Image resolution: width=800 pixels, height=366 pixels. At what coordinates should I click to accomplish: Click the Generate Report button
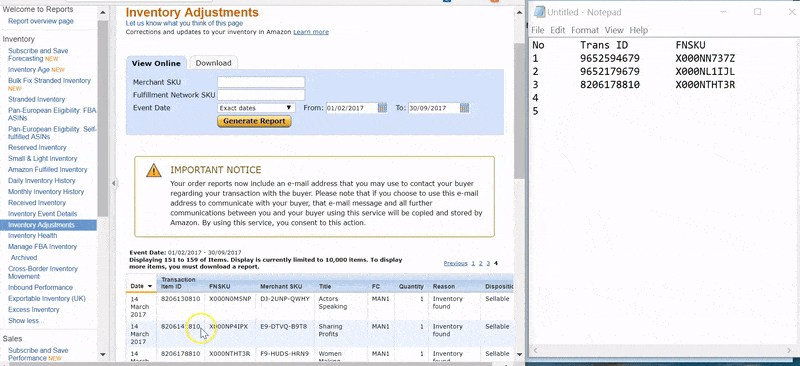click(x=254, y=121)
